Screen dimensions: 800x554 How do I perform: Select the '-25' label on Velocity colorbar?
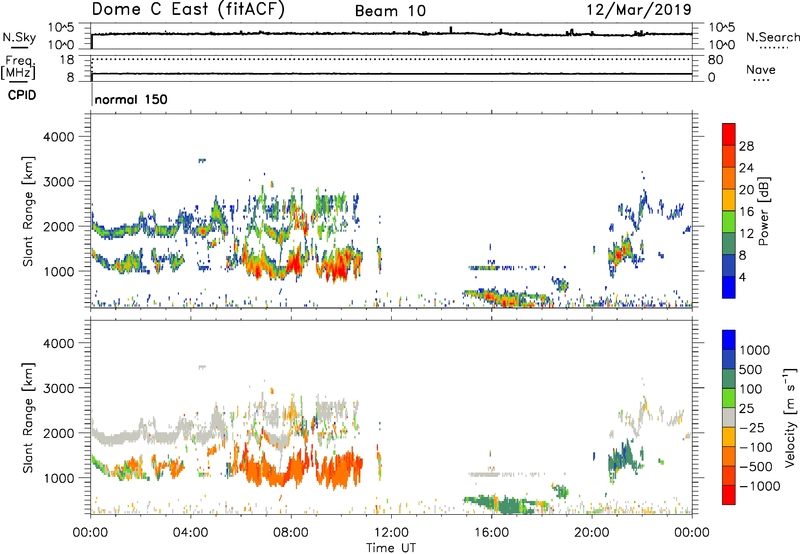coord(752,427)
